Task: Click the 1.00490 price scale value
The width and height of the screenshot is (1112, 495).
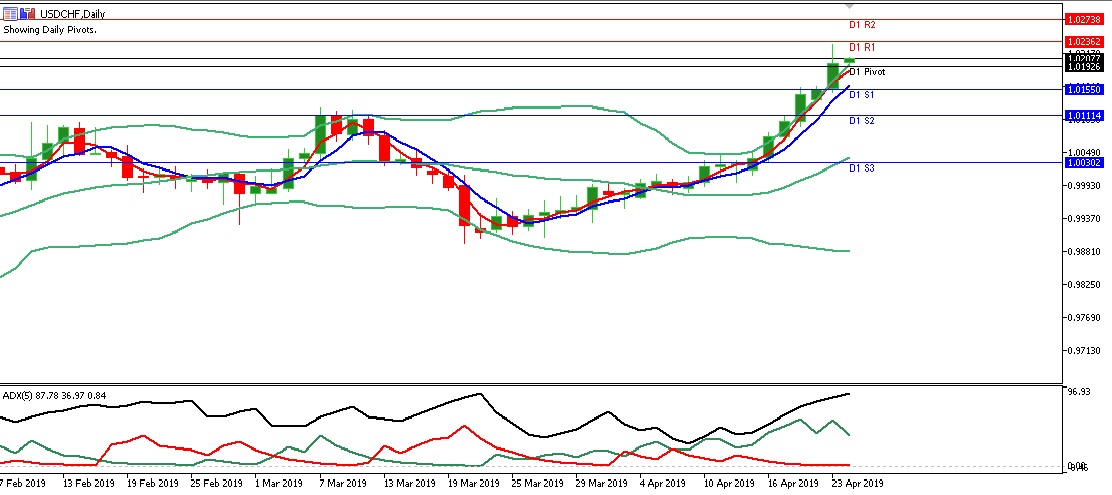Action: tap(1083, 152)
